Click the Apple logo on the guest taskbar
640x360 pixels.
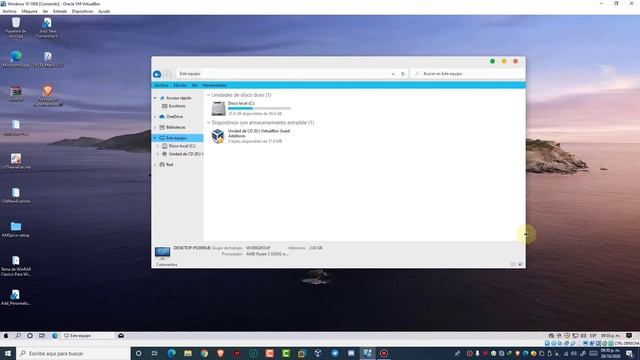click(6, 336)
